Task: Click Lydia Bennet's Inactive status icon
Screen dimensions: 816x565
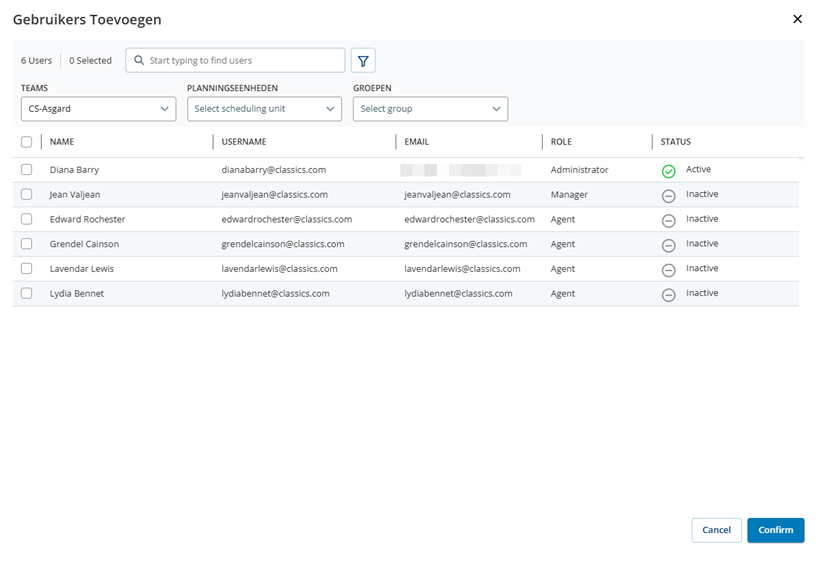Action: [x=669, y=295]
